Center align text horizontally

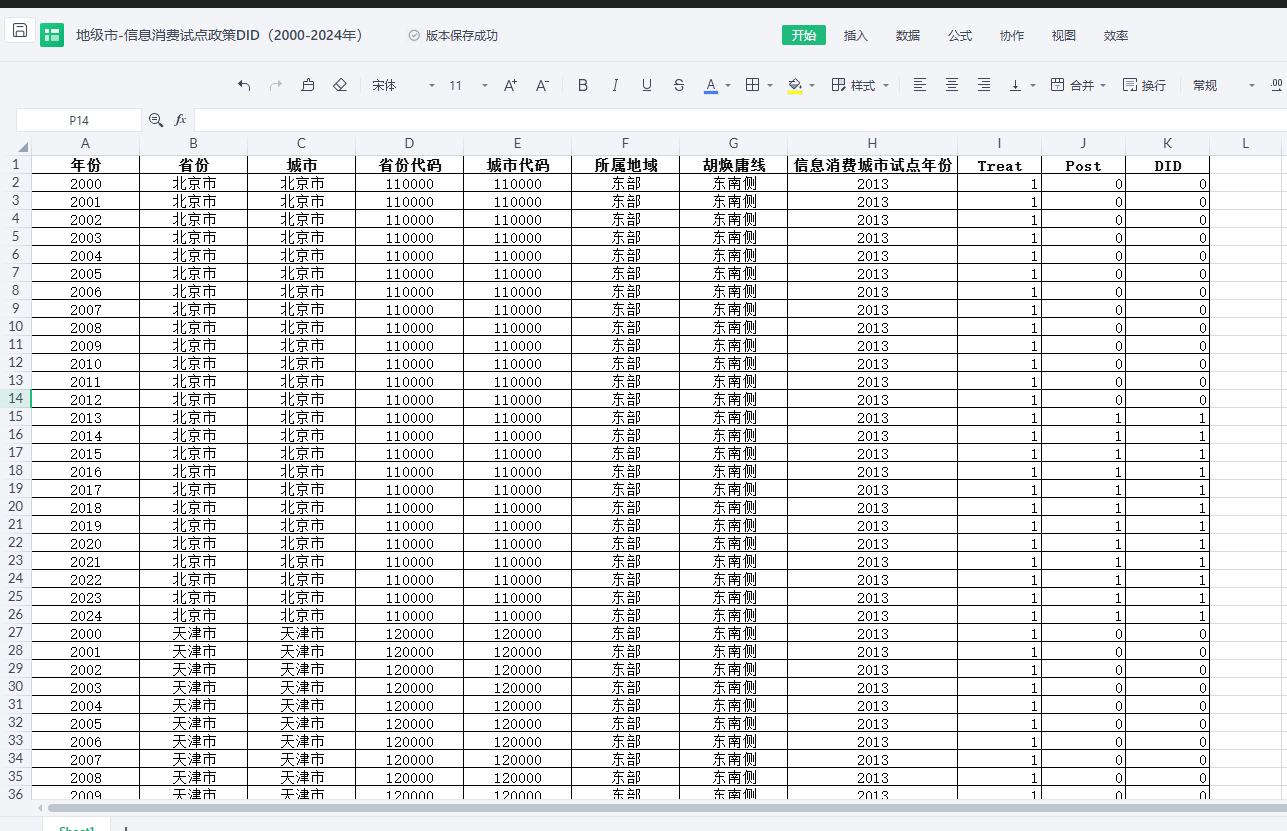click(952, 86)
